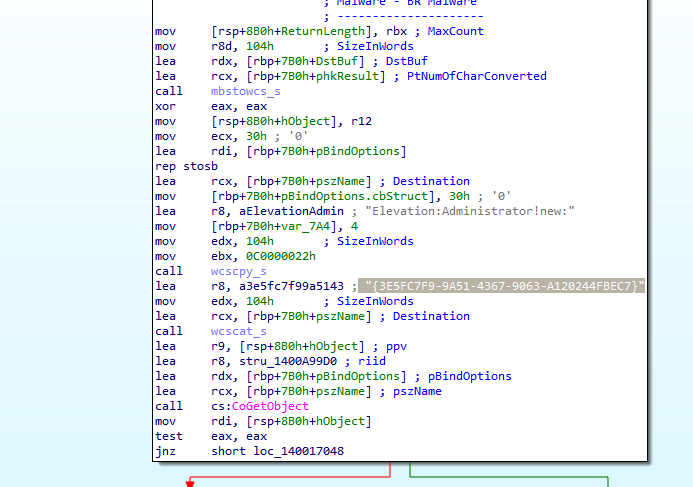Select the aElevationAdmin operand
693x487 pixels.
pyautogui.click(x=291, y=211)
